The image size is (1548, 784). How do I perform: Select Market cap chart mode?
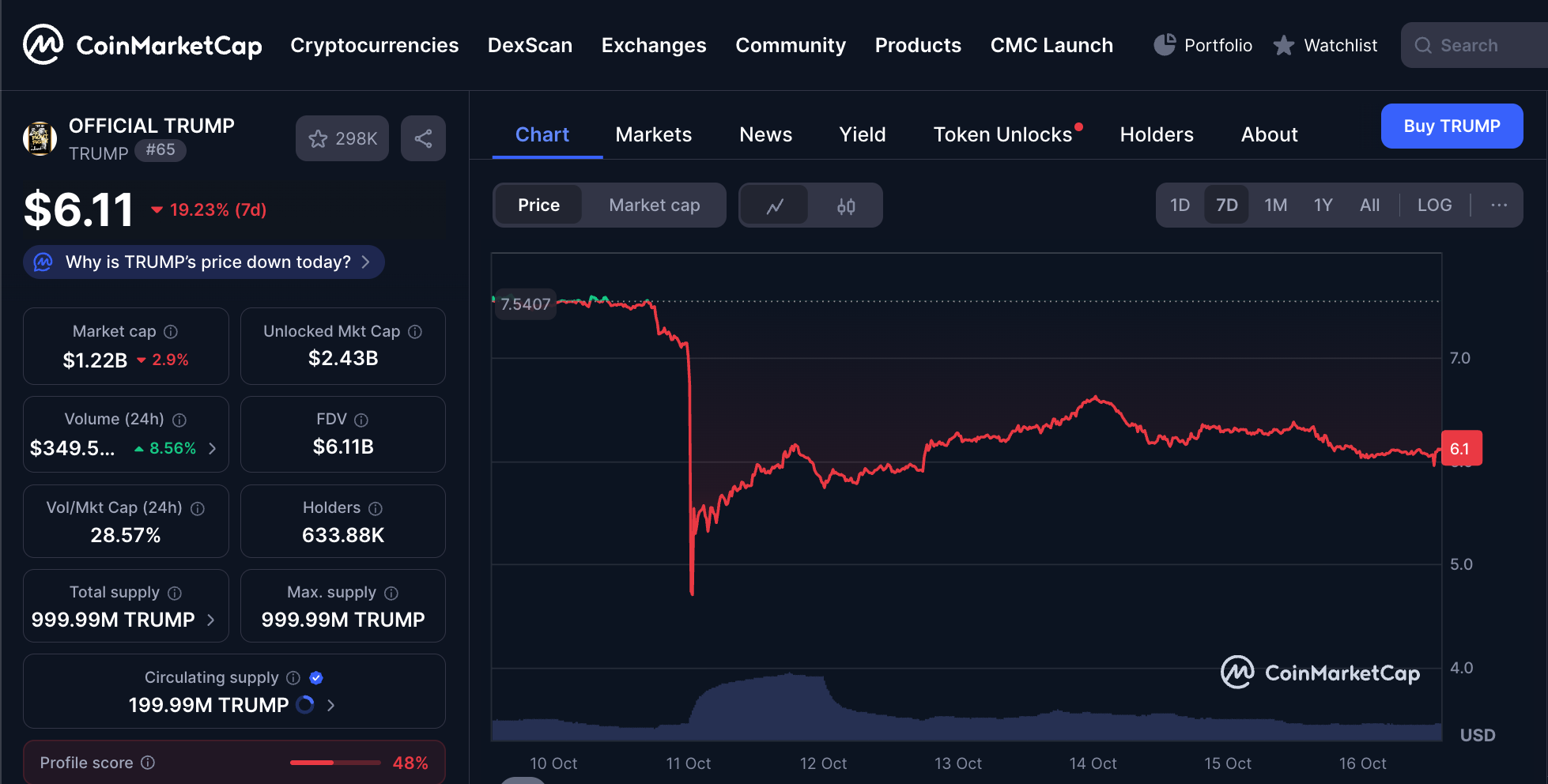(x=654, y=205)
